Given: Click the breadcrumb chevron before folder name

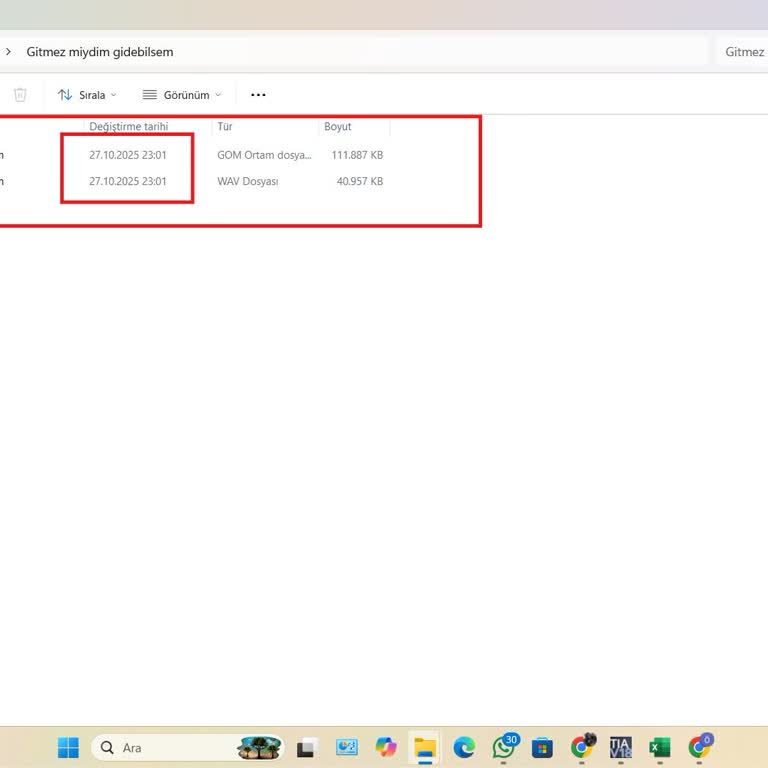Looking at the screenshot, I should (x=8, y=52).
